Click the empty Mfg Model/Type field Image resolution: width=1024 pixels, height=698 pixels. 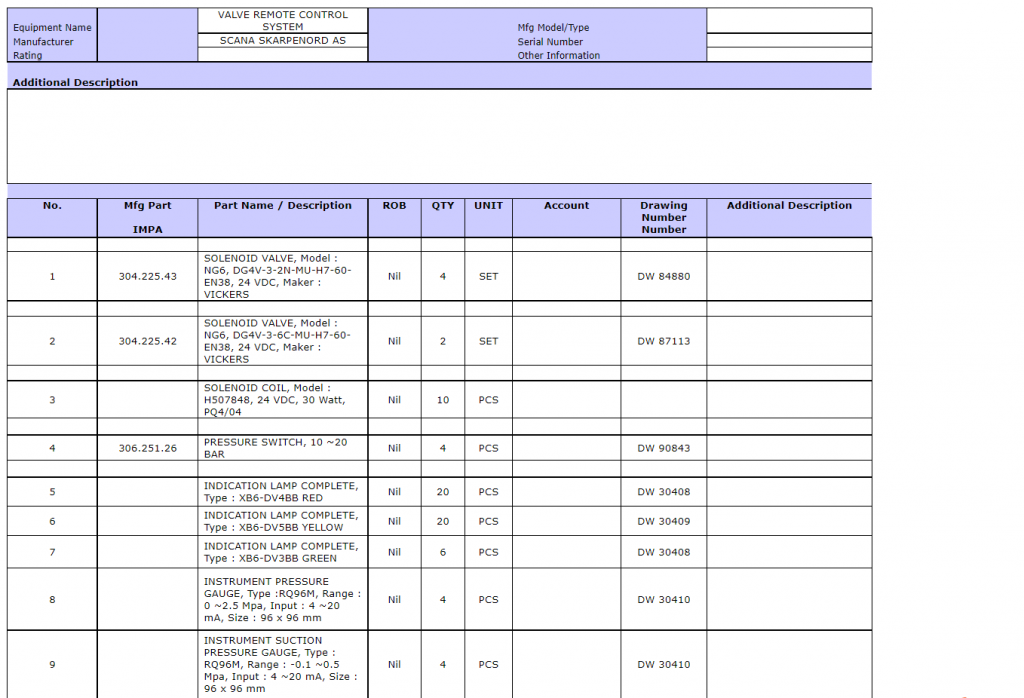click(788, 21)
